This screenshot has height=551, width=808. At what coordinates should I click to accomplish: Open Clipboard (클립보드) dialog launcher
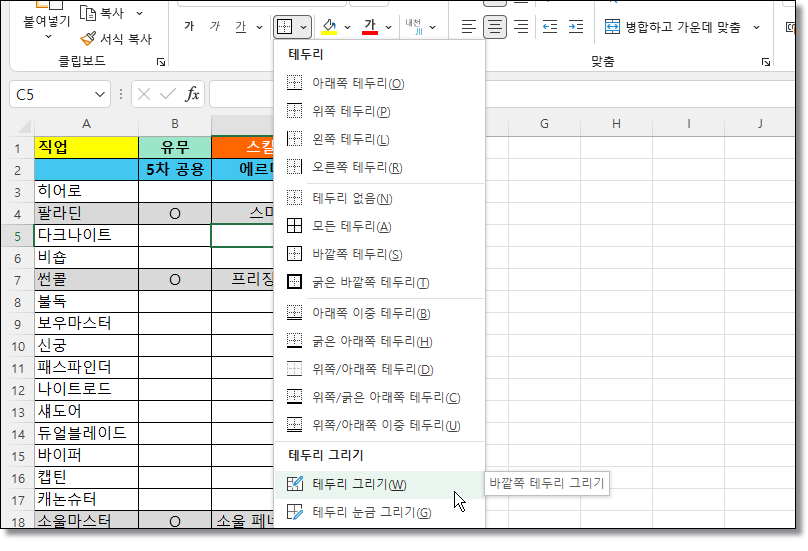(161, 62)
